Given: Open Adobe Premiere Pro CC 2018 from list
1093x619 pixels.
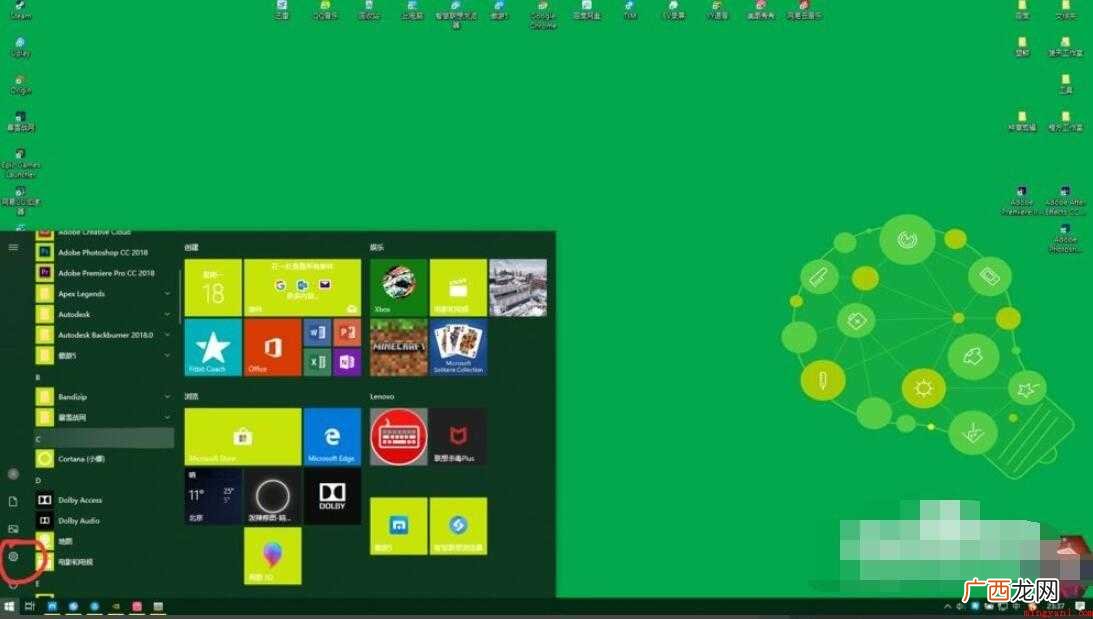Looking at the screenshot, I should click(x=105, y=273).
